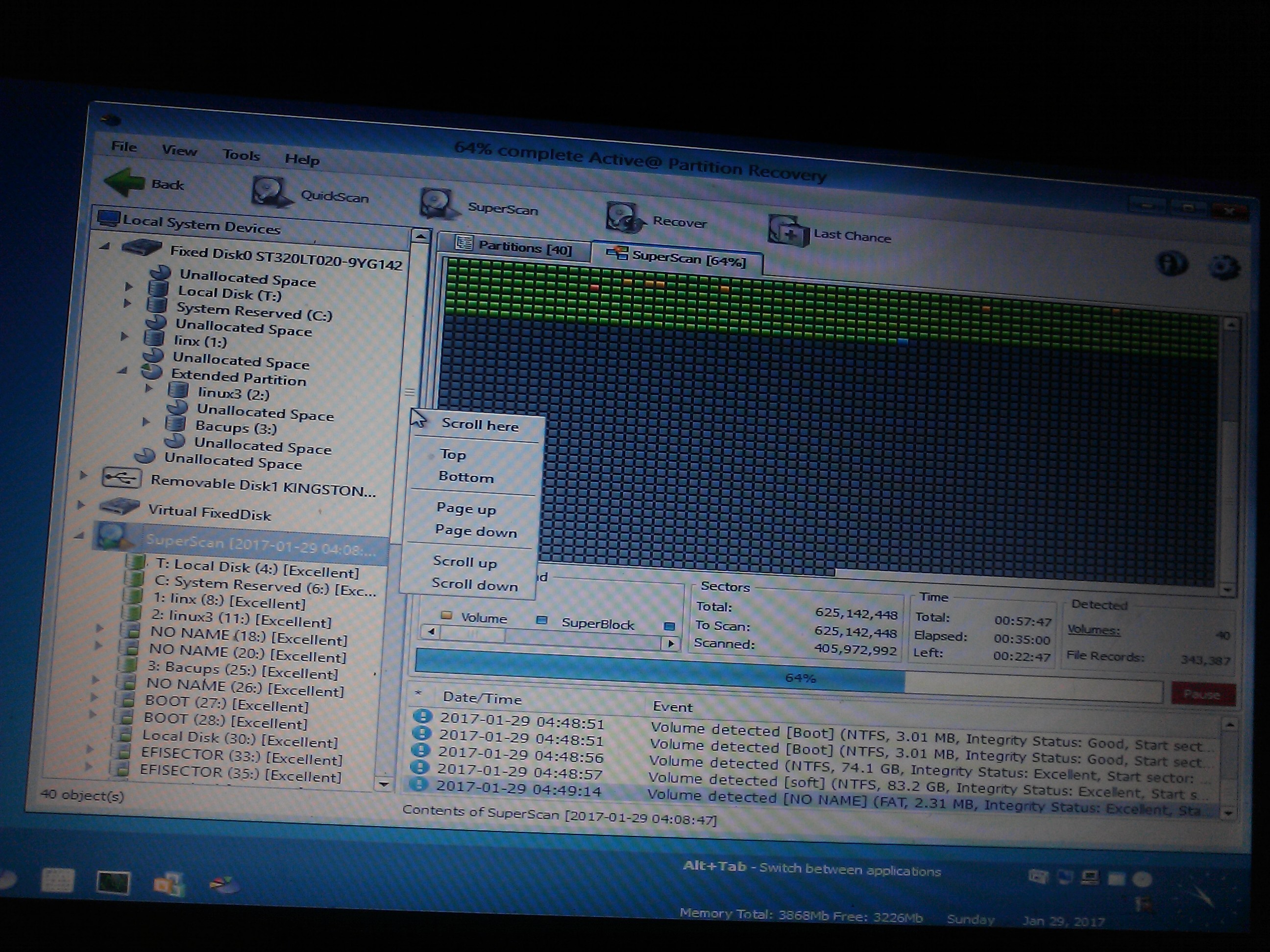
Task: Open the Tools menu
Action: (241, 155)
